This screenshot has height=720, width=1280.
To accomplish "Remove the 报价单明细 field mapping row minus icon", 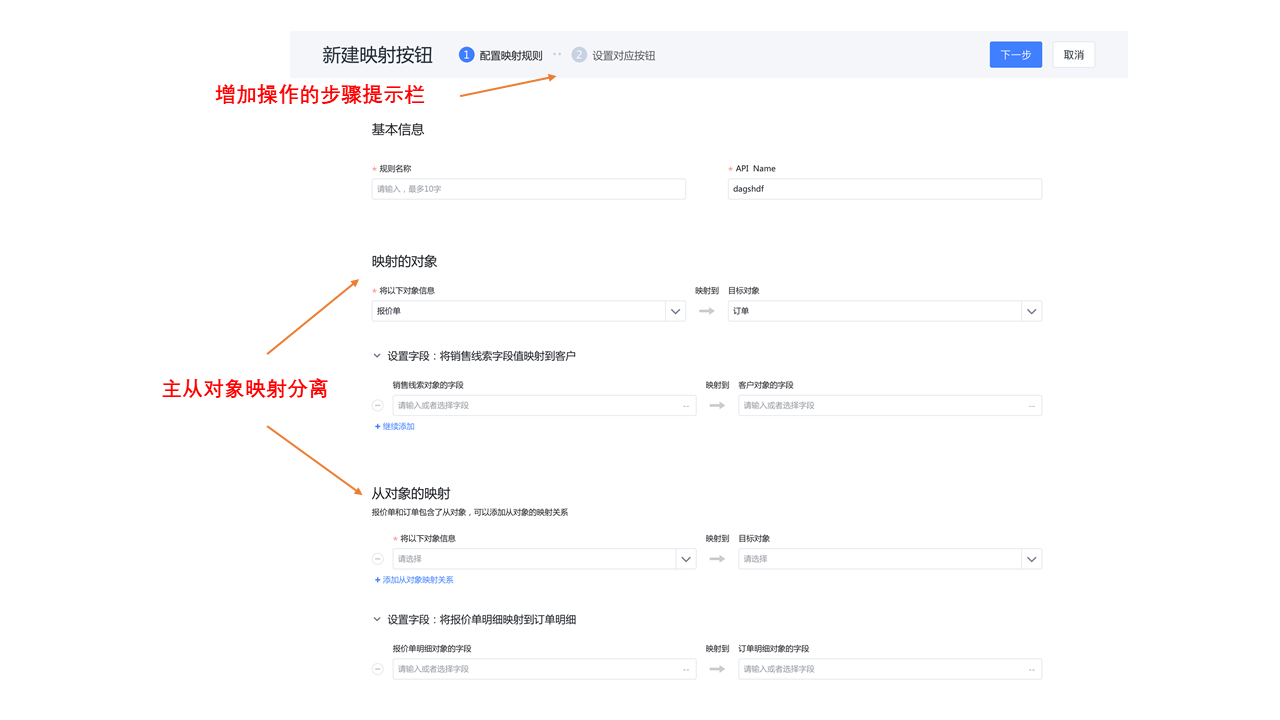I will pos(378,669).
